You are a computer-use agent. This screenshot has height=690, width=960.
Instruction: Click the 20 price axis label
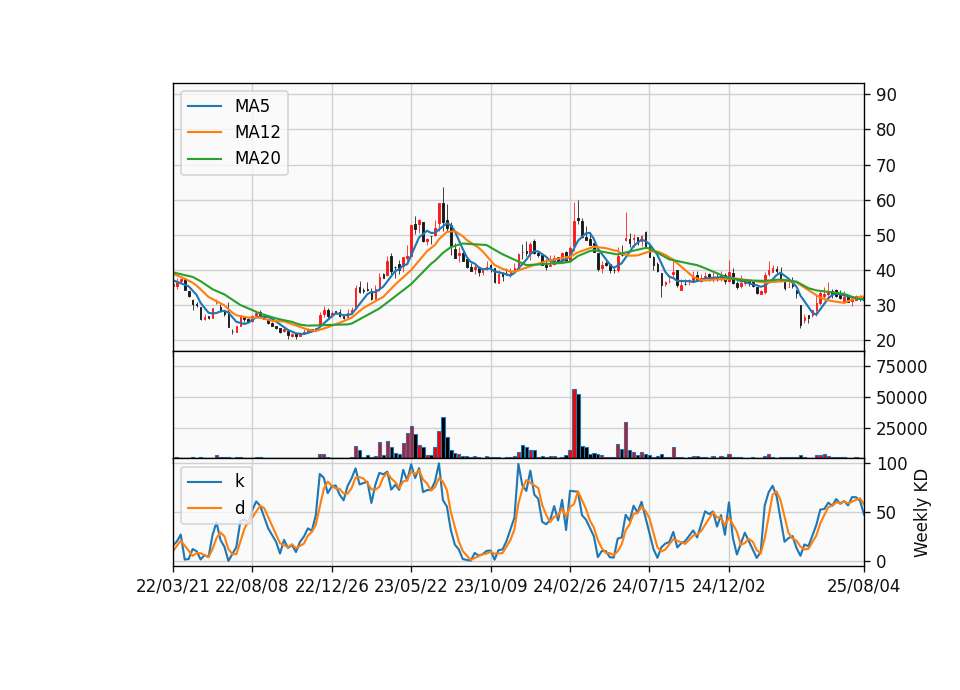tap(886, 341)
